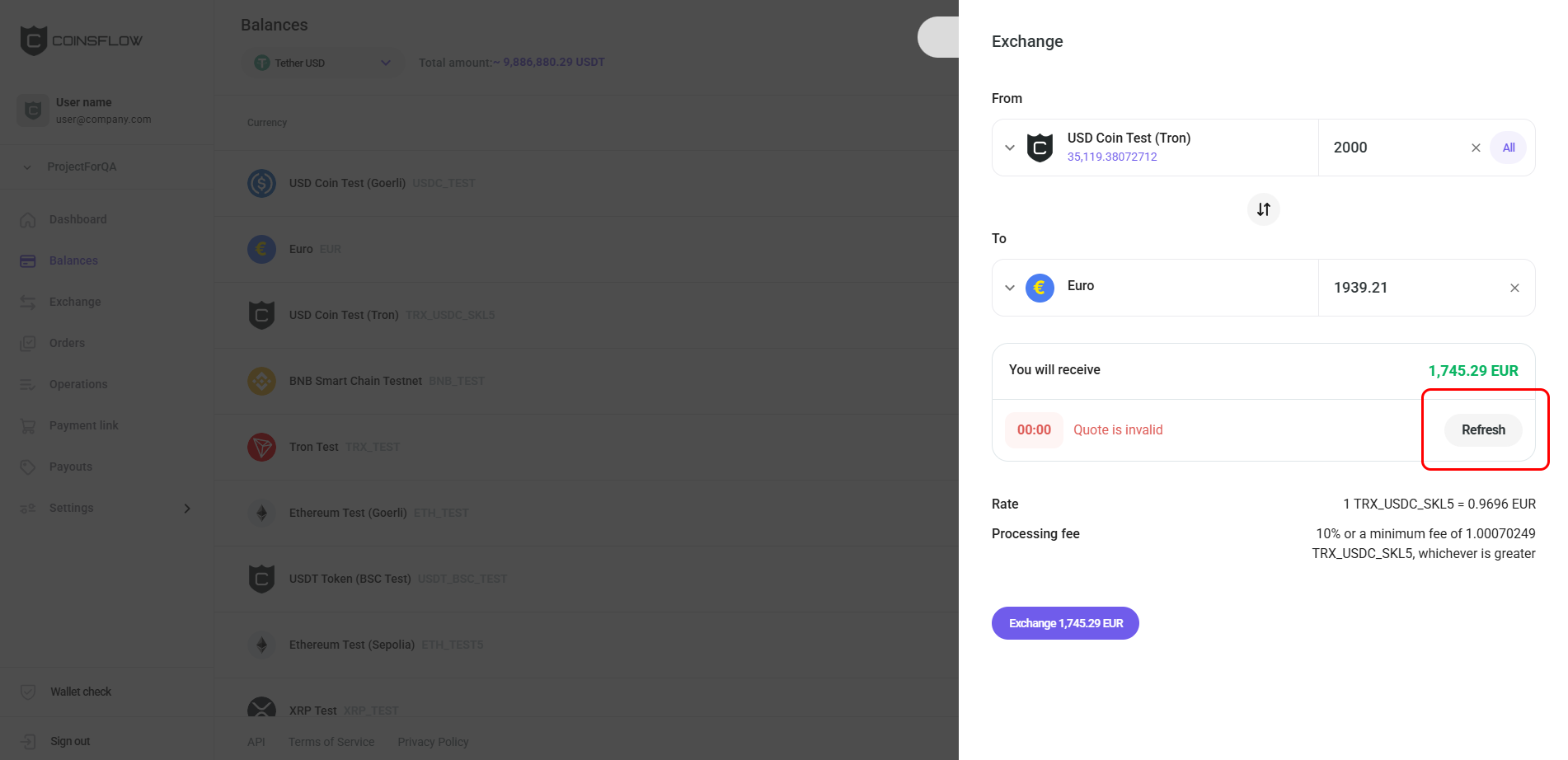
Task: Click the Exchange 1,745.29 EUR button
Action: pos(1065,623)
